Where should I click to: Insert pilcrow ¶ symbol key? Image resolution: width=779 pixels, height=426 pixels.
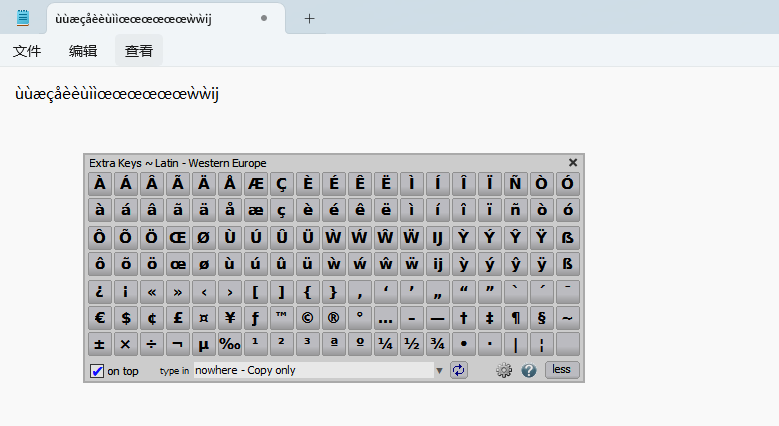tap(515, 318)
